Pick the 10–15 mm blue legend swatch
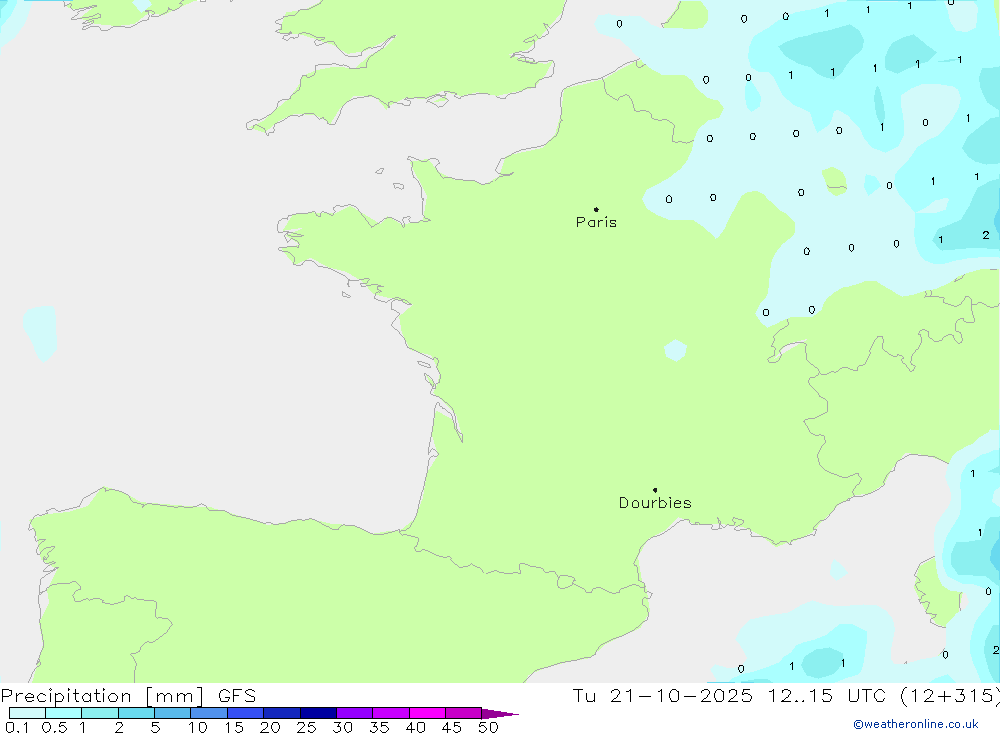The width and height of the screenshot is (1000, 733). click(209, 713)
